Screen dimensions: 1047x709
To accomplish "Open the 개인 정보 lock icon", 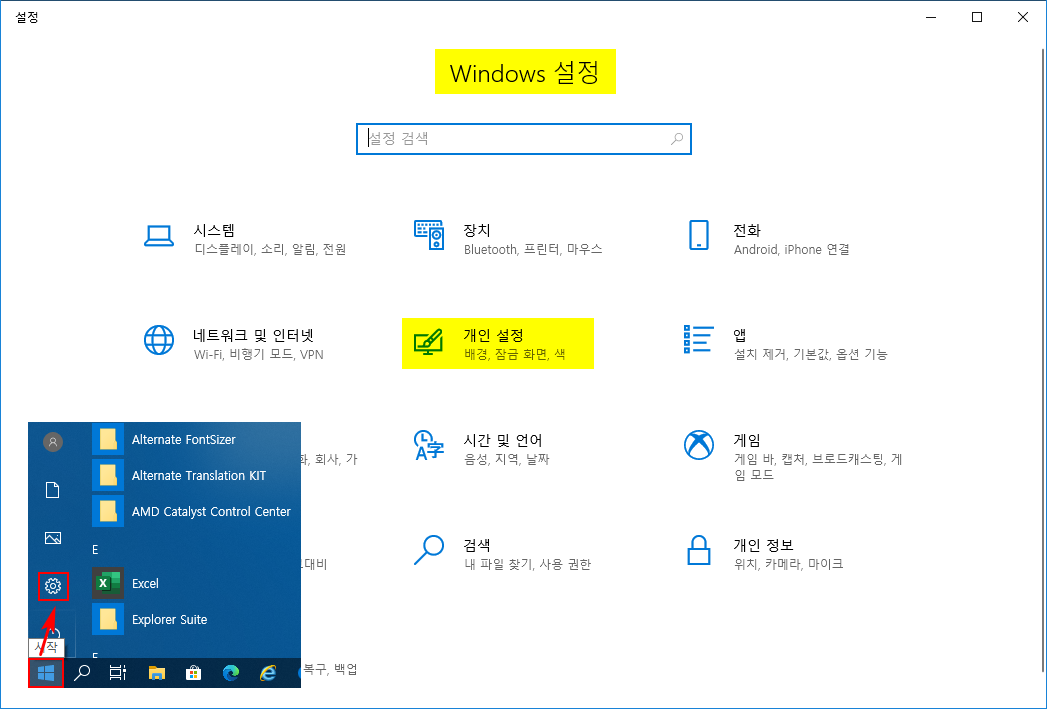I will click(x=698, y=550).
